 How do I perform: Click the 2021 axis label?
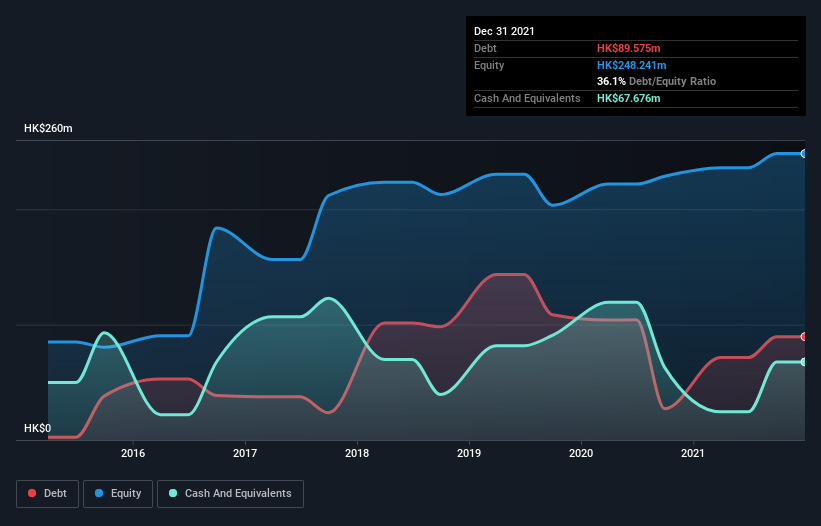[x=693, y=453]
